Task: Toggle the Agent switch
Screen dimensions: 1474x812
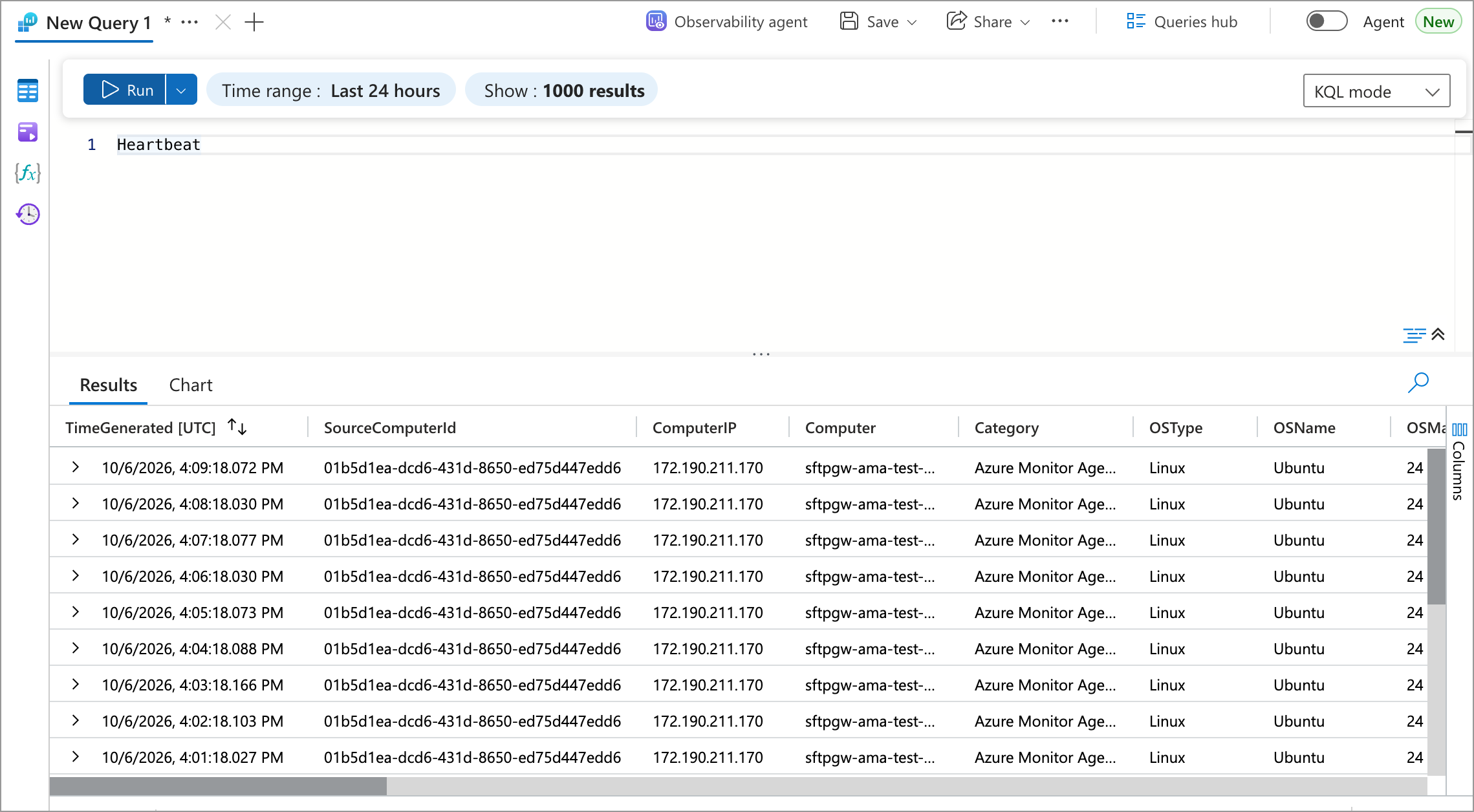Action: pos(1327,21)
